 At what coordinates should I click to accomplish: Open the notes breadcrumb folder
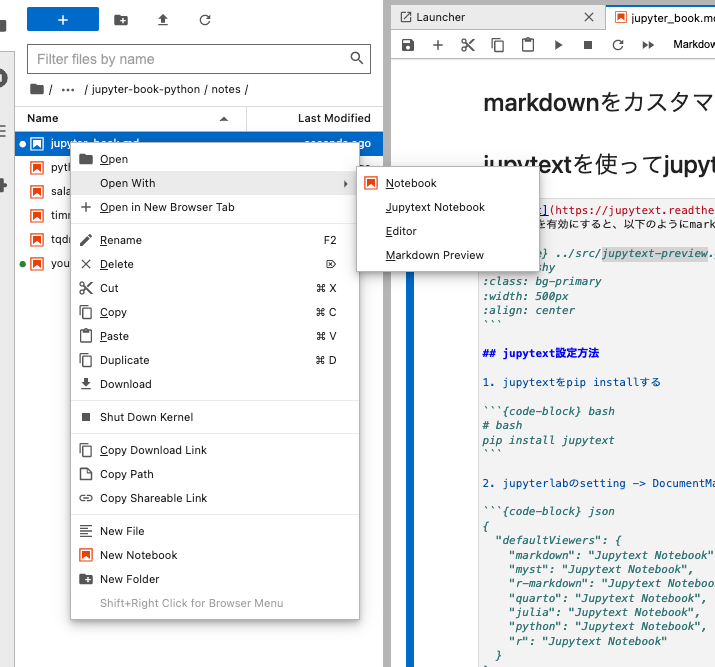pyautogui.click(x=226, y=89)
